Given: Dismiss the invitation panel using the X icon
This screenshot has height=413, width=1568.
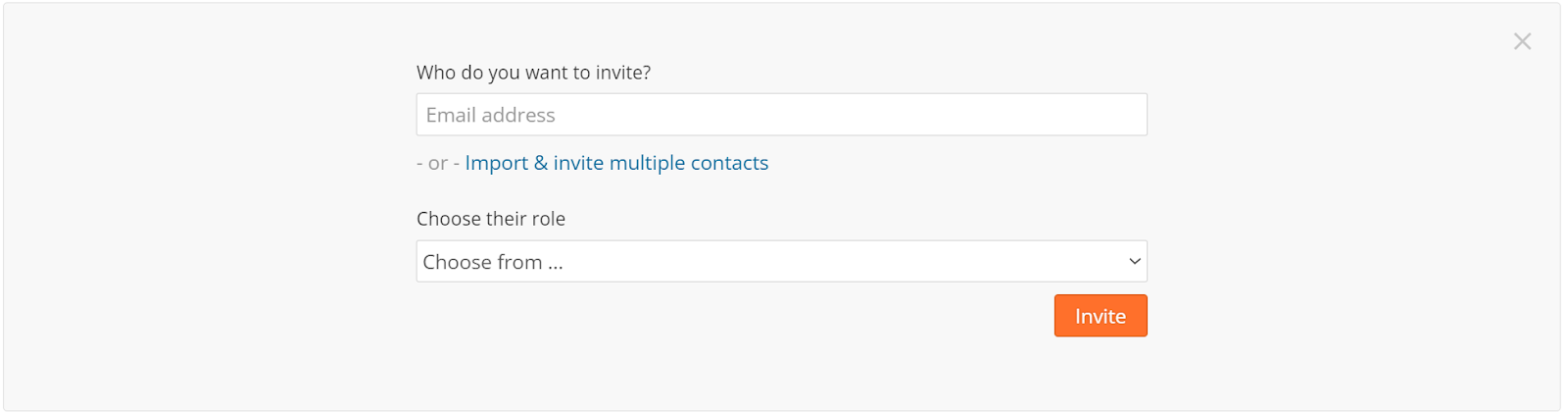Looking at the screenshot, I should tap(1522, 41).
